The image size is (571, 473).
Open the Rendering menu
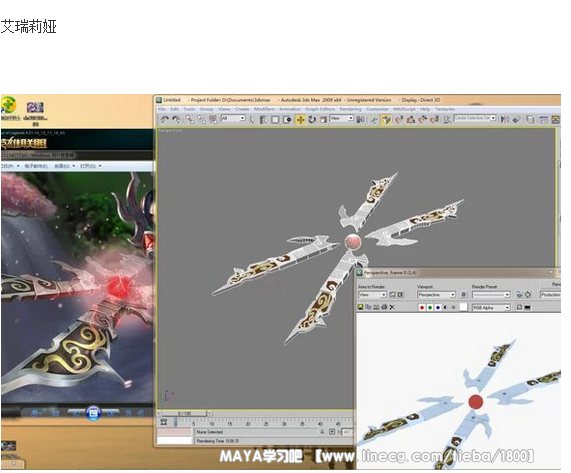350,109
